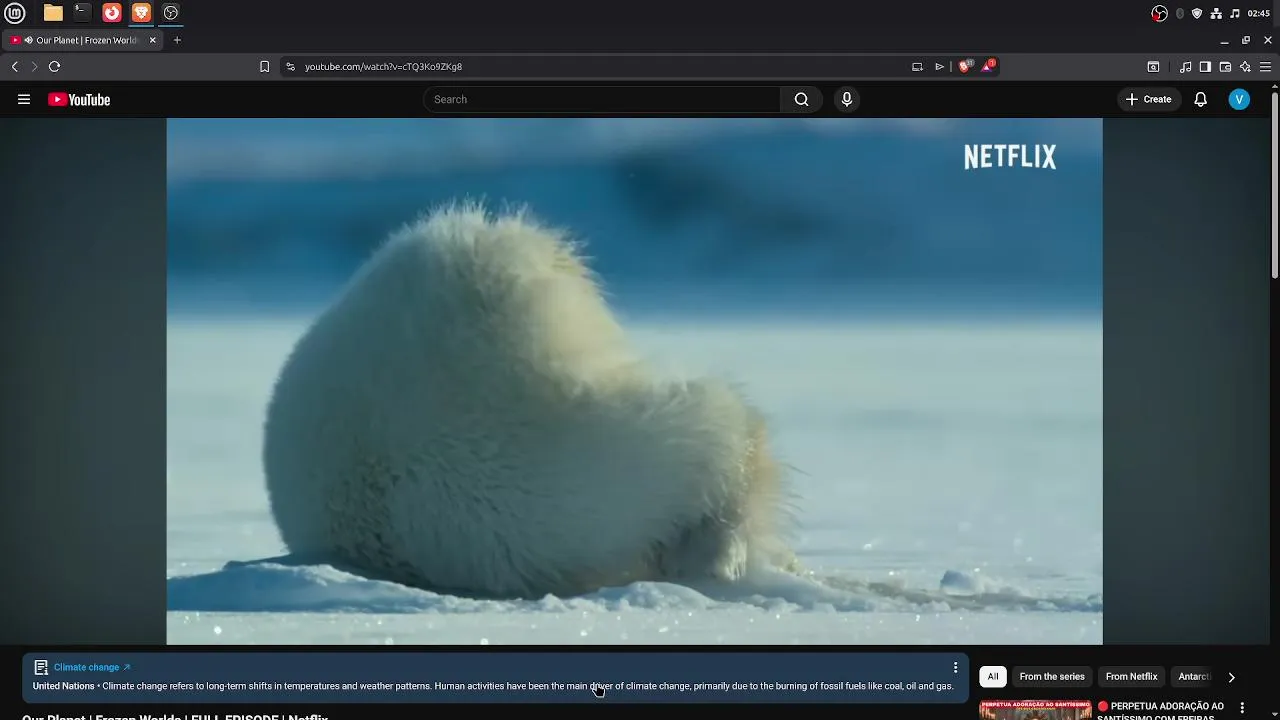Open the Leo AI assistant icon
Viewport: 1280px width, 720px height.
[x=1245, y=67]
